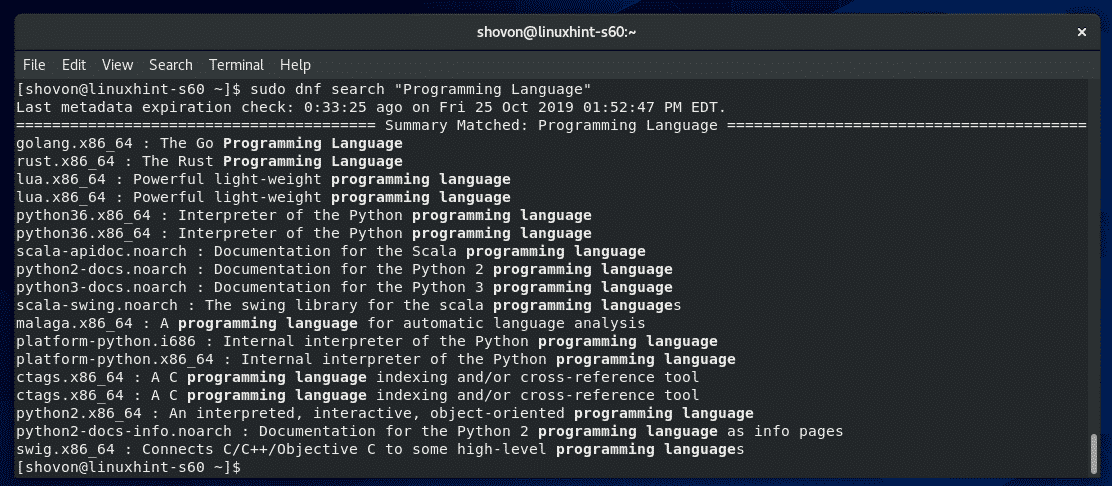Open the View menu
This screenshot has height=486, width=1112.
[117, 65]
